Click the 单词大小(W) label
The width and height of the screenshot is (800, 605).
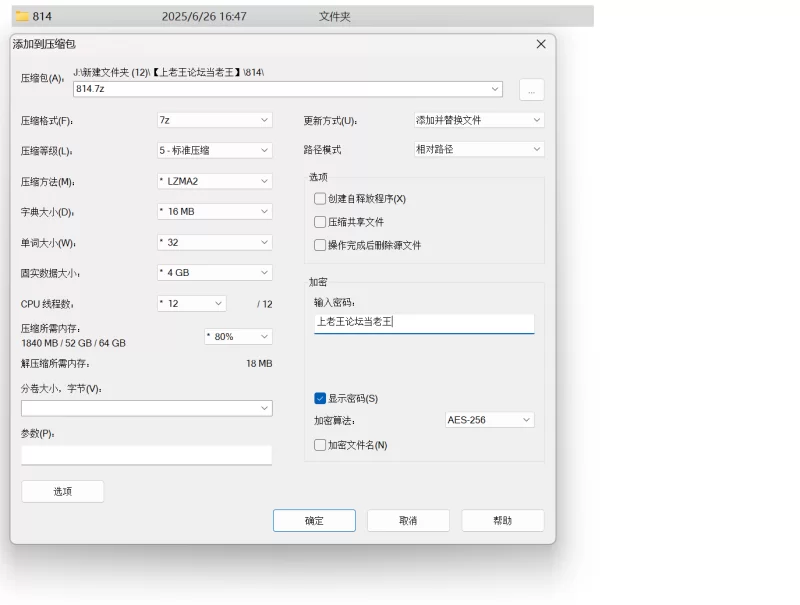click(x=48, y=243)
